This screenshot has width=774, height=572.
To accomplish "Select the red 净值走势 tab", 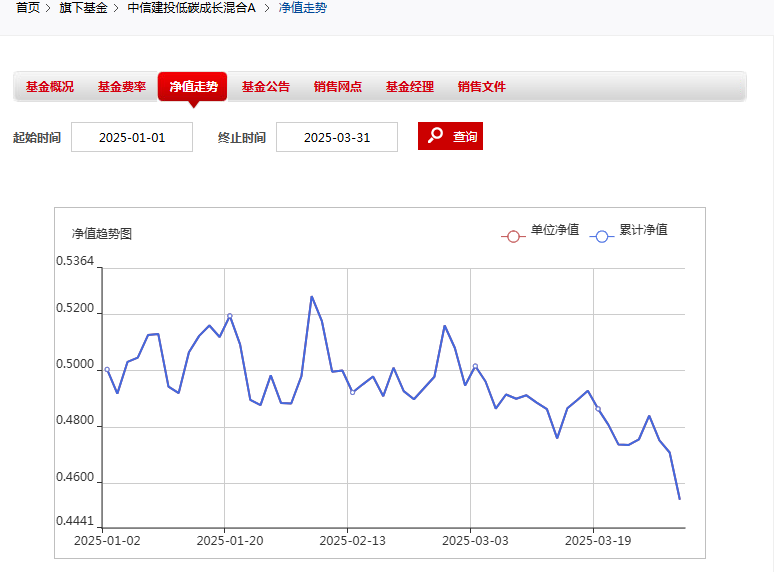I will (x=193, y=87).
